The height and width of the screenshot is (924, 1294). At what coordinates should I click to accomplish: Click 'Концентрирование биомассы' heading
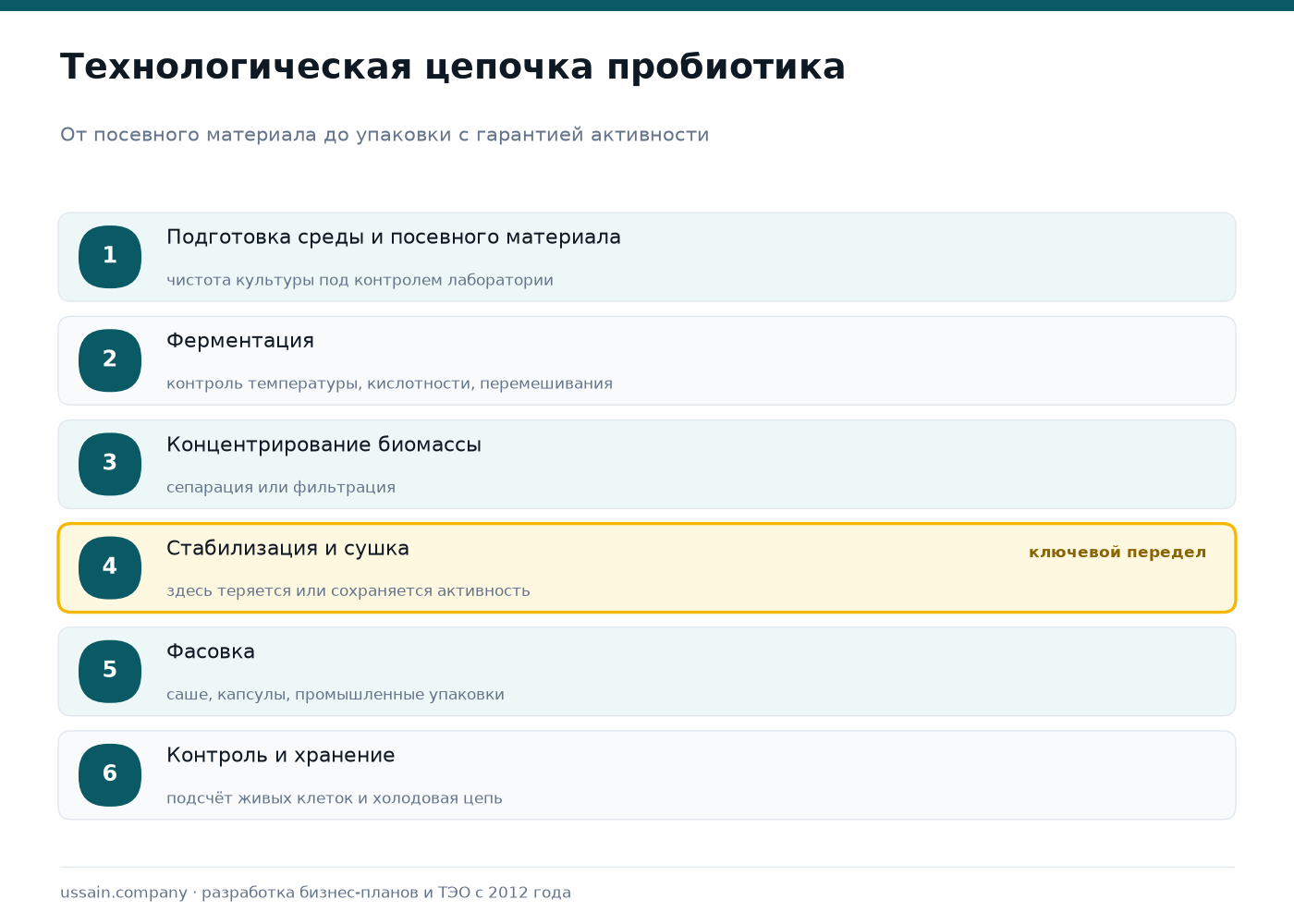click(323, 444)
